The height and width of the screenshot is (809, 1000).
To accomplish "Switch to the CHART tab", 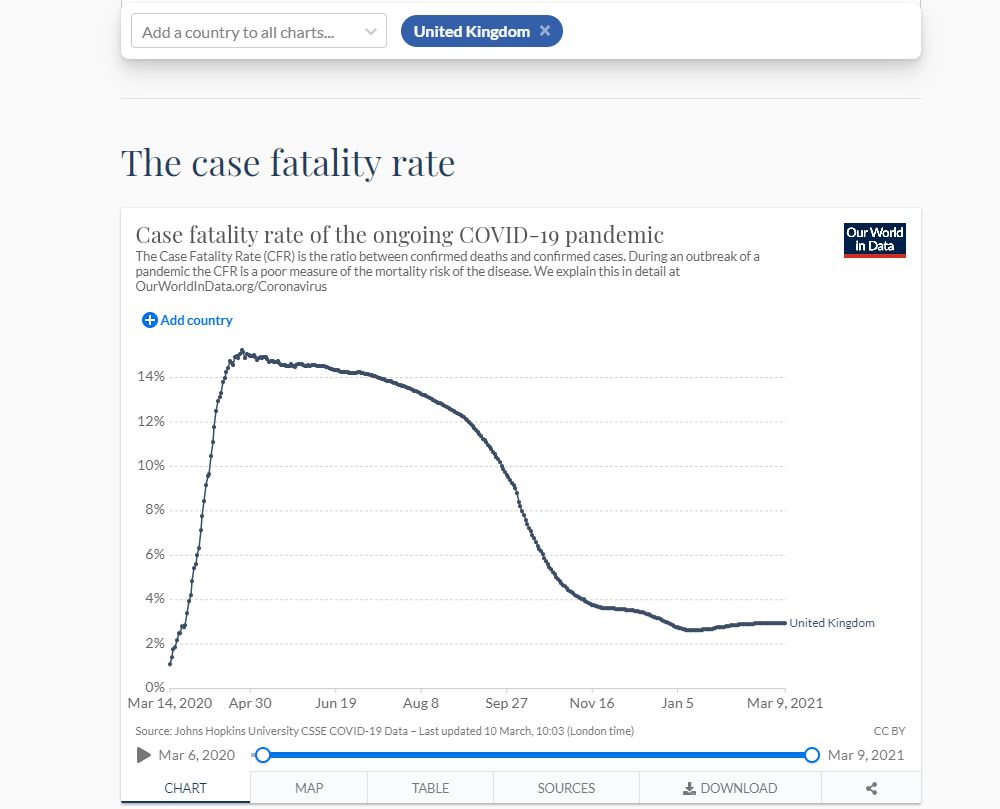I will pos(185,788).
